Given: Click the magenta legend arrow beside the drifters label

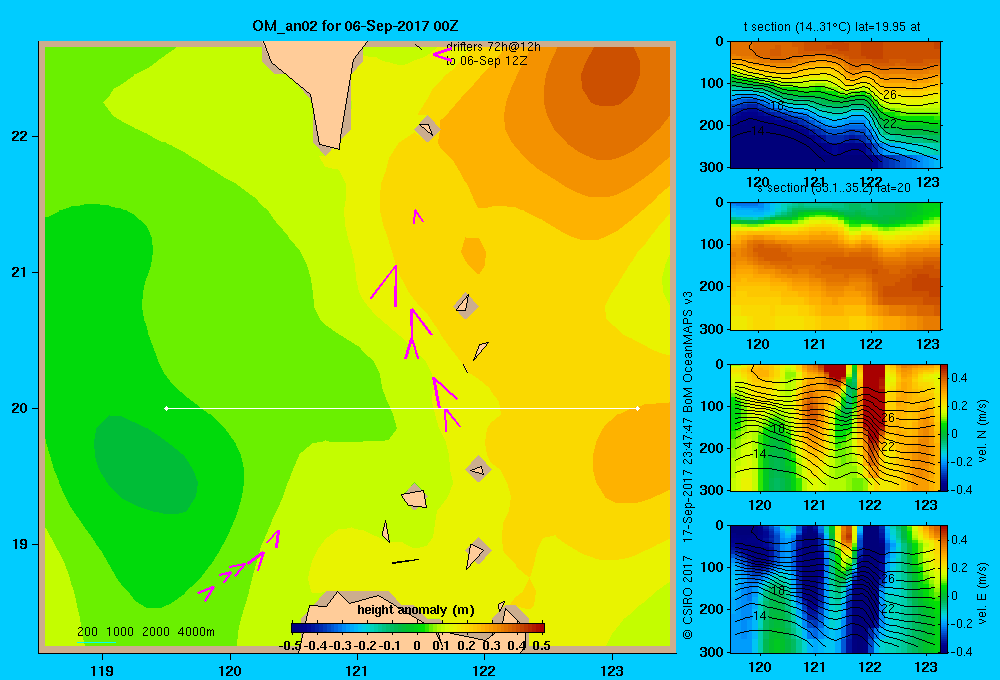Looking at the screenshot, I should coord(441,55).
